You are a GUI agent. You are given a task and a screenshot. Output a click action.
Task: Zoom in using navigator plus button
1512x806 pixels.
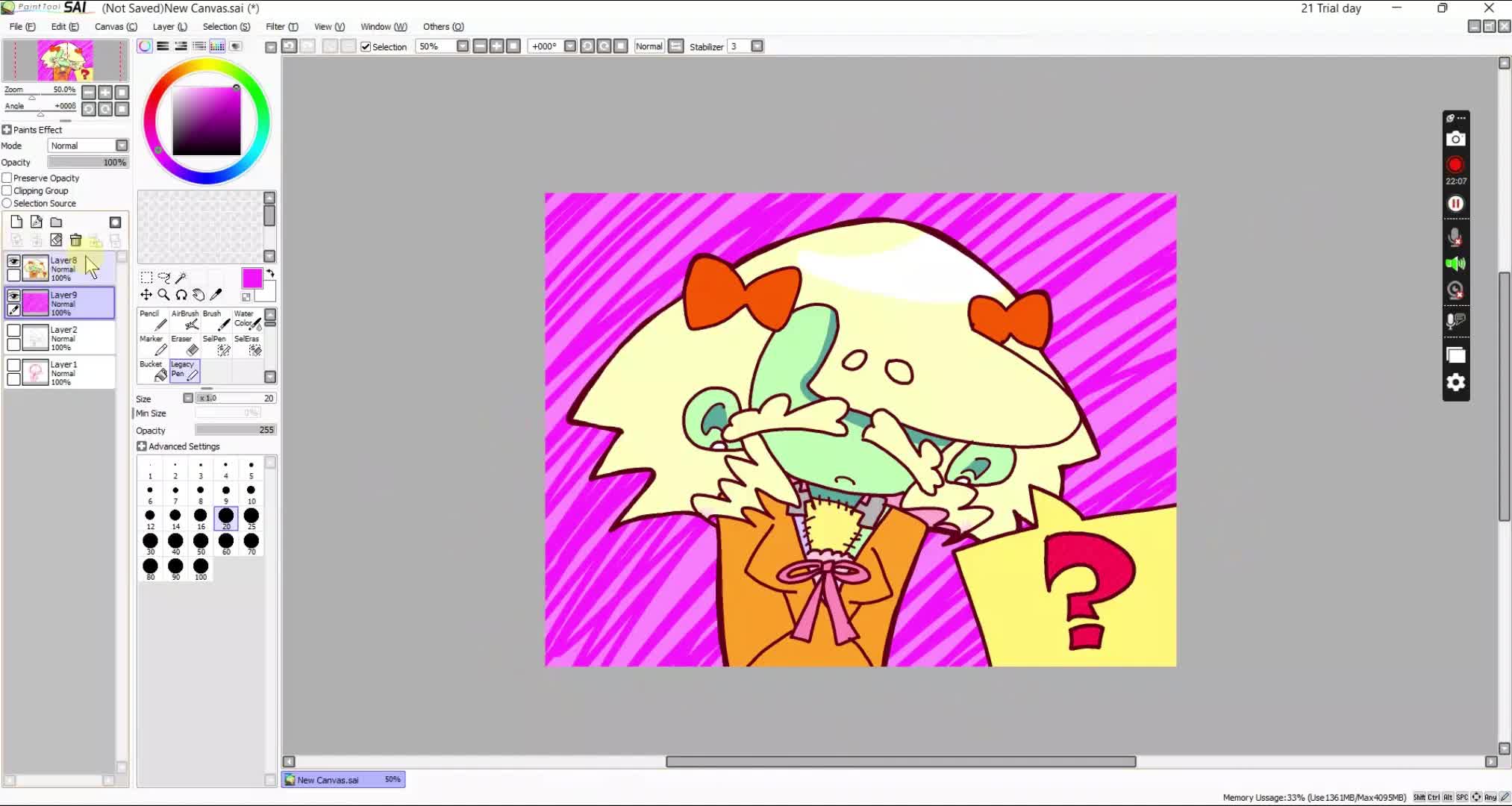(105, 93)
